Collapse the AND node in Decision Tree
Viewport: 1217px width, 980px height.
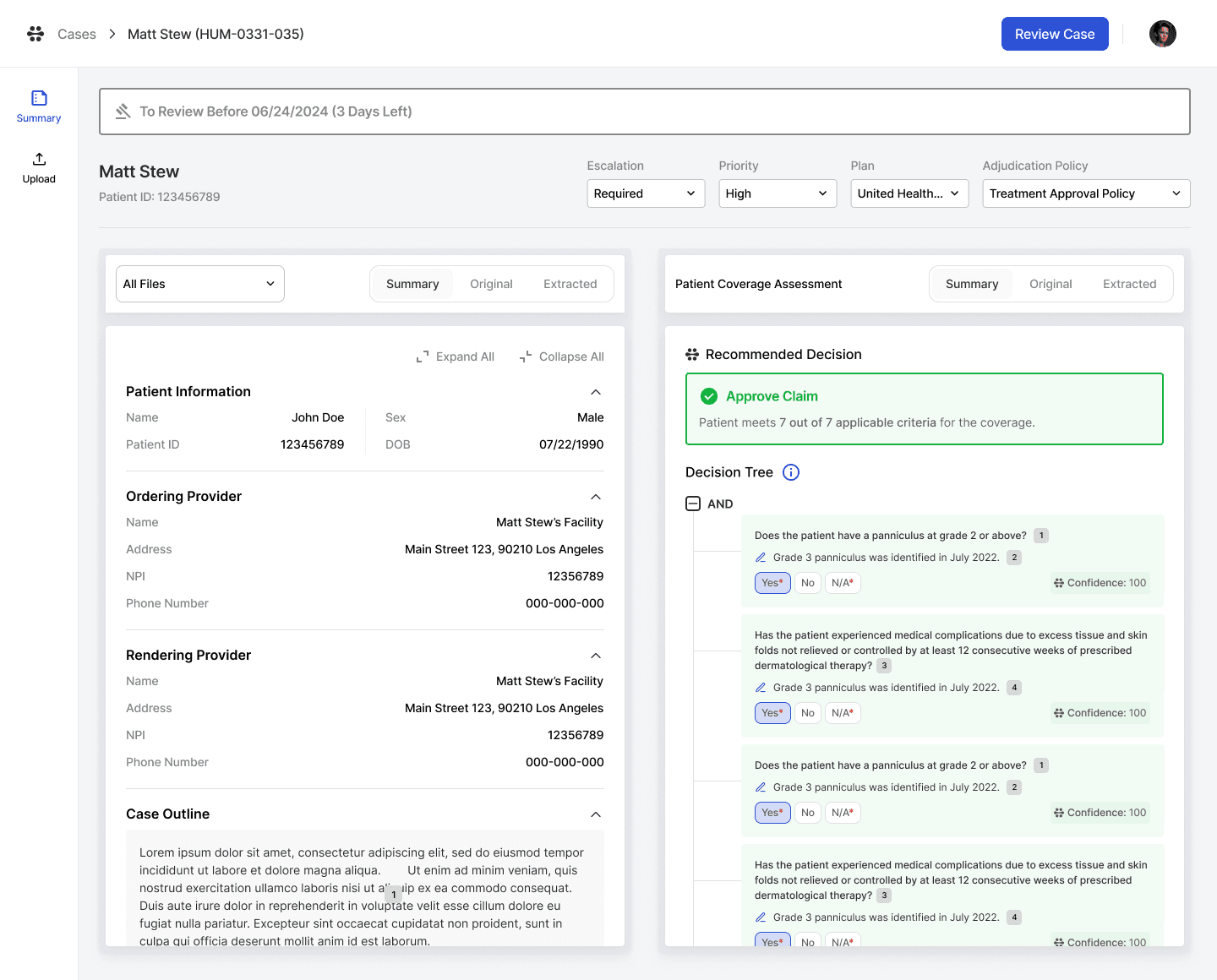[693, 504]
